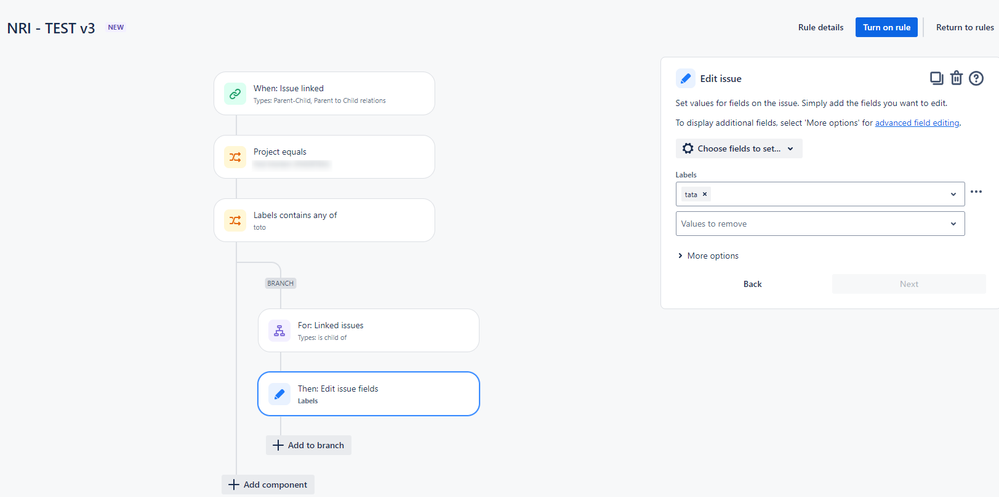Follow the advanced field editing link
The height and width of the screenshot is (497, 999).
(x=917, y=123)
